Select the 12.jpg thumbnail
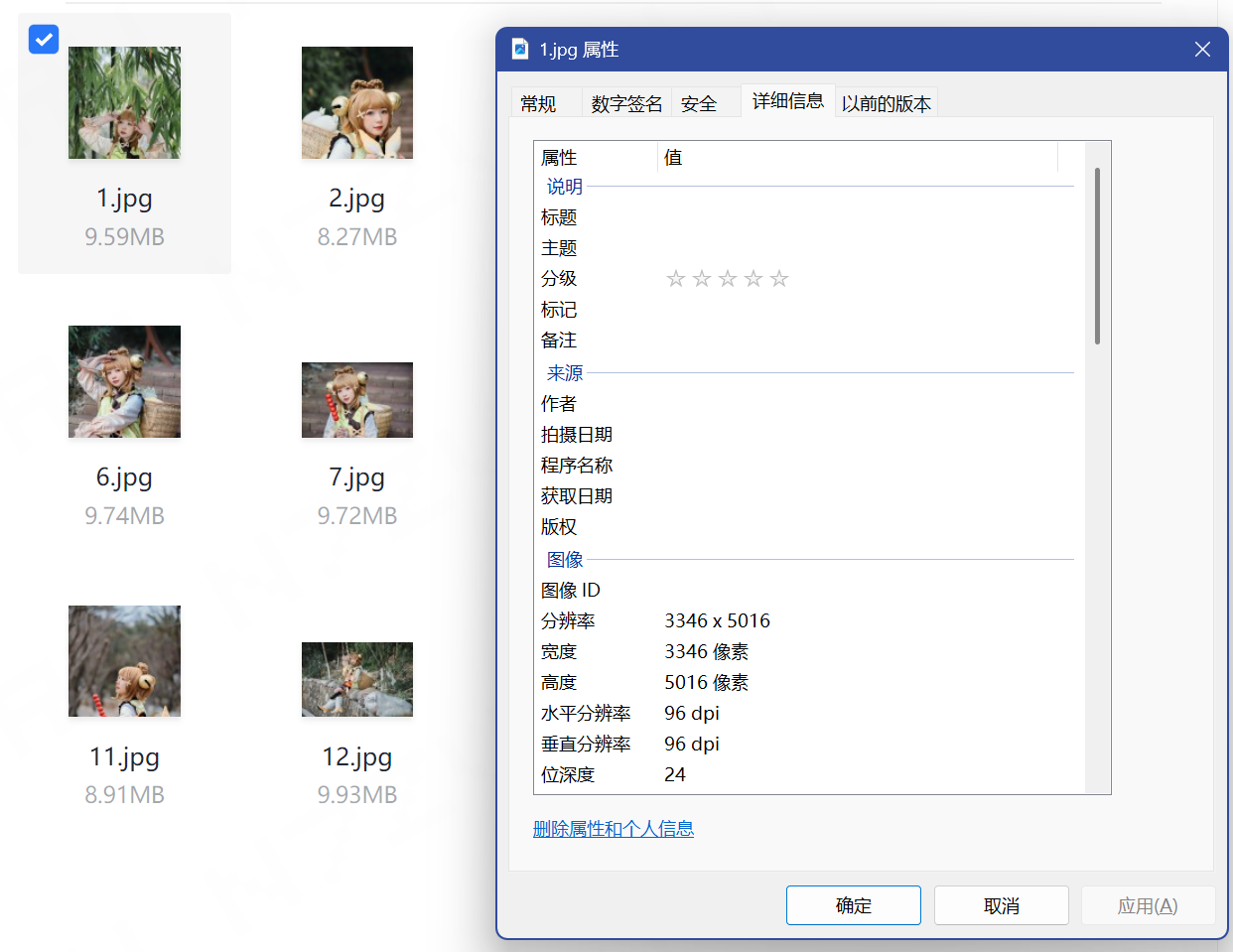This screenshot has width=1233, height=952. pyautogui.click(x=356, y=680)
